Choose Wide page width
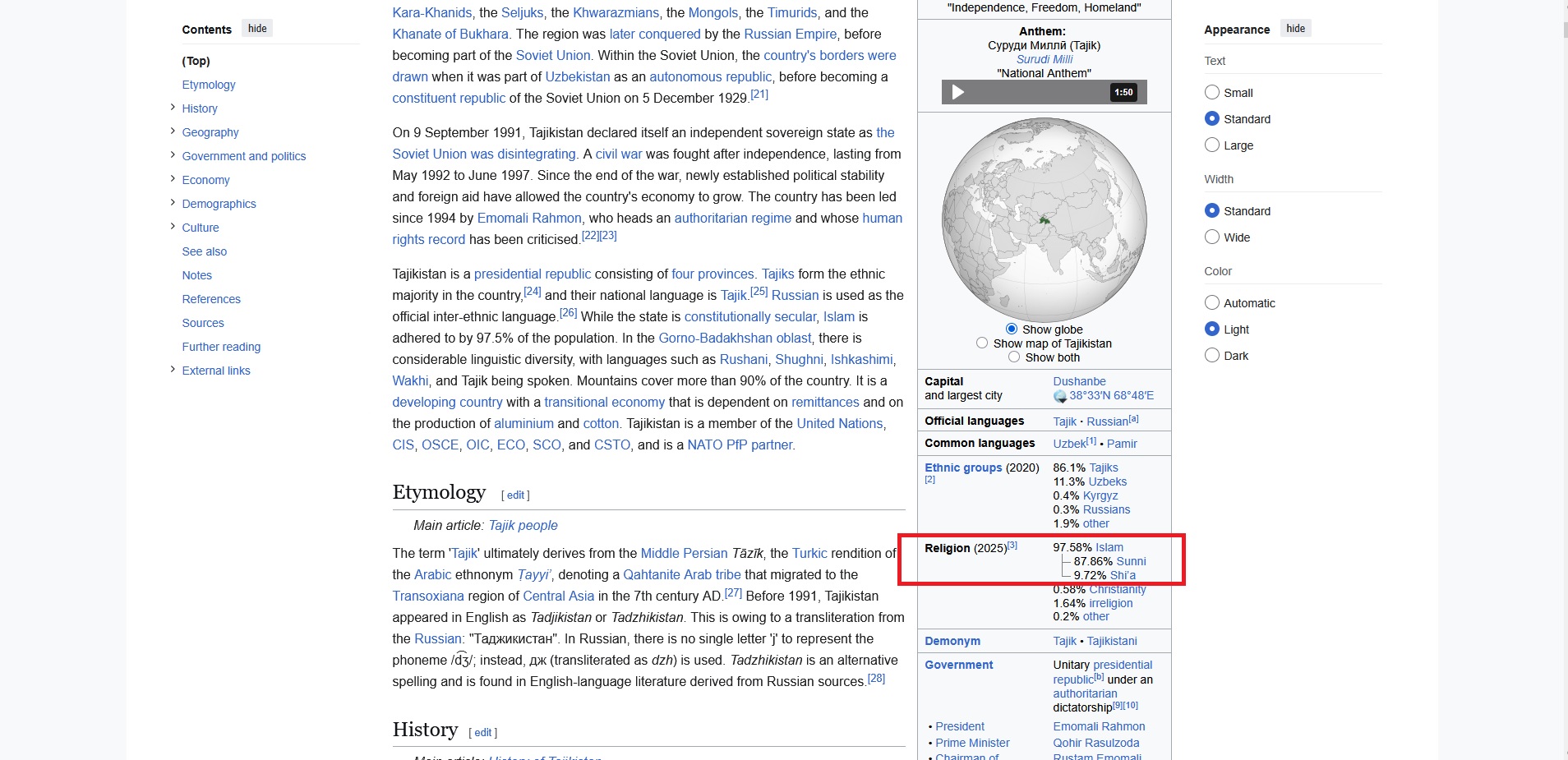Viewport: 1568px width, 760px height. (1211, 237)
